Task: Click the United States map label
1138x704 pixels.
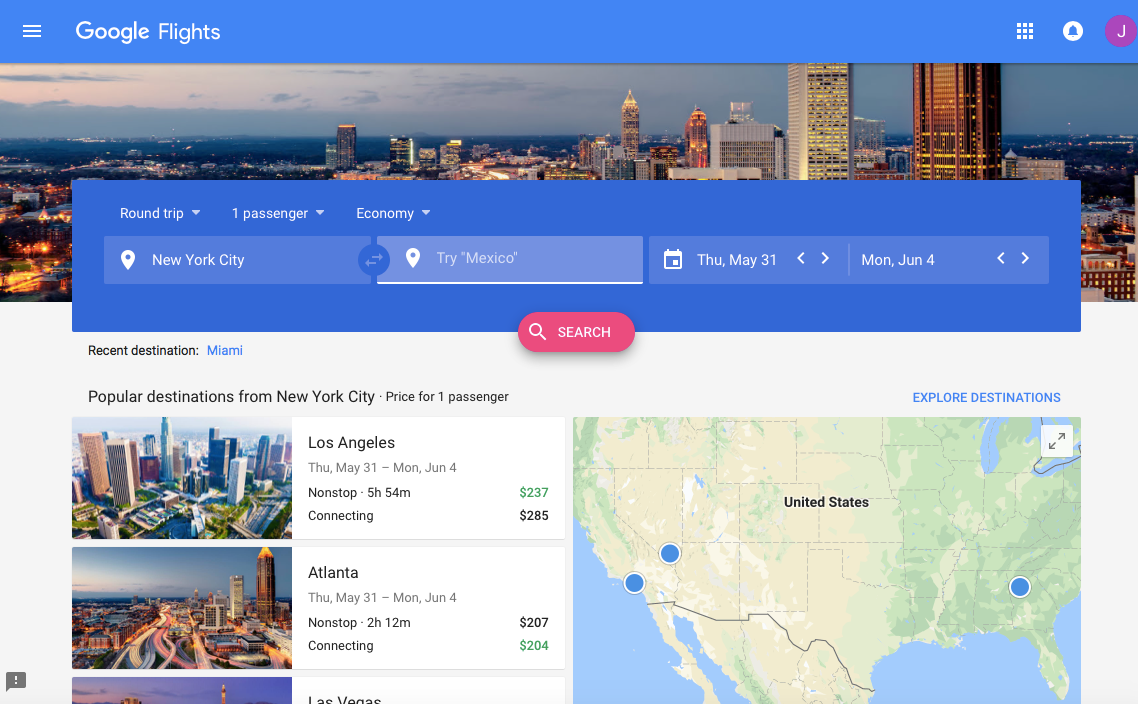Action: (x=826, y=502)
